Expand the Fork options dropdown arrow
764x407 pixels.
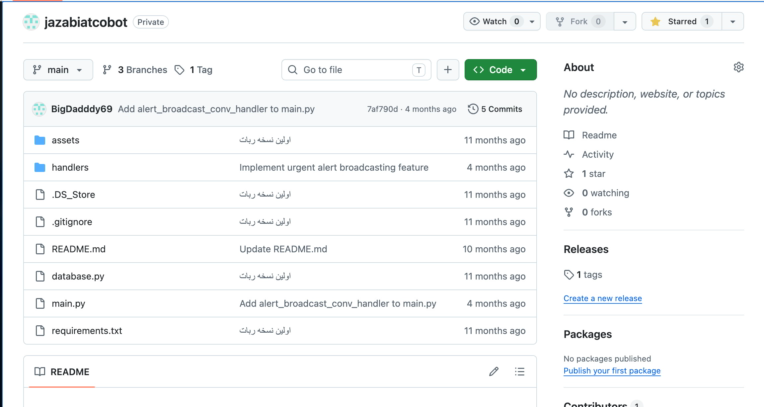click(x=625, y=21)
